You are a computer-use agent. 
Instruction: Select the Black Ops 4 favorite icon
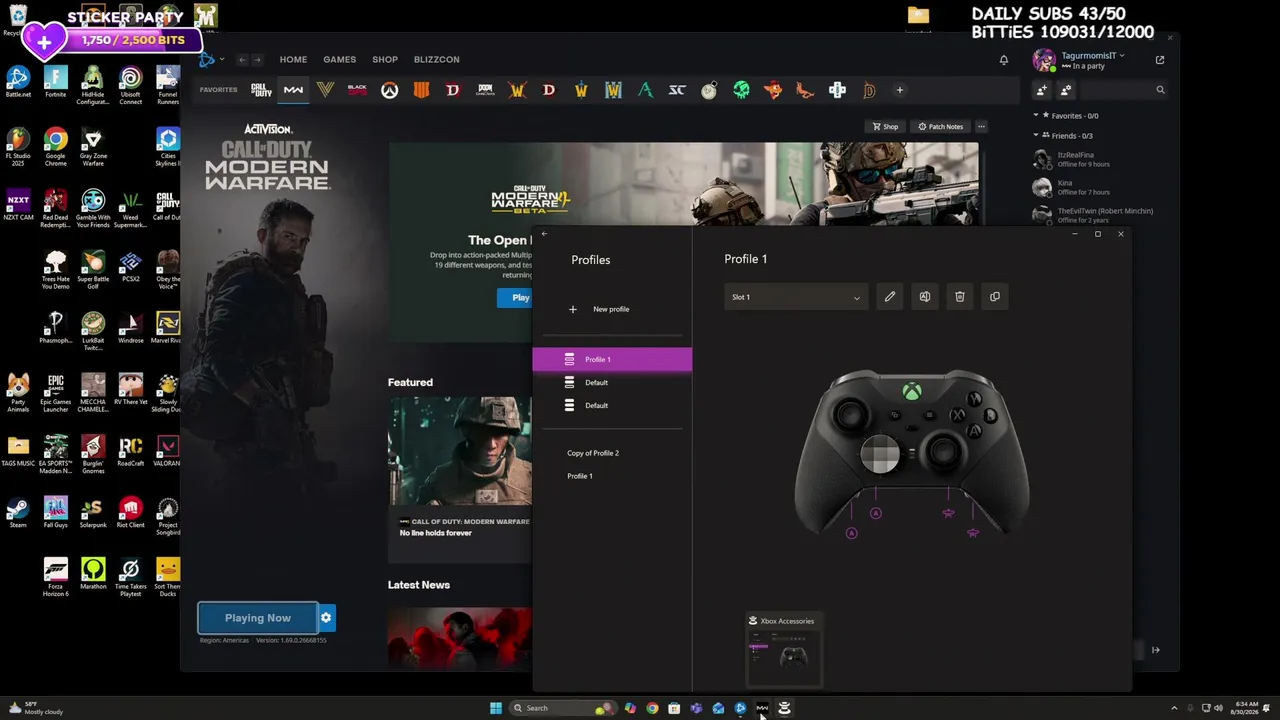pos(421,90)
